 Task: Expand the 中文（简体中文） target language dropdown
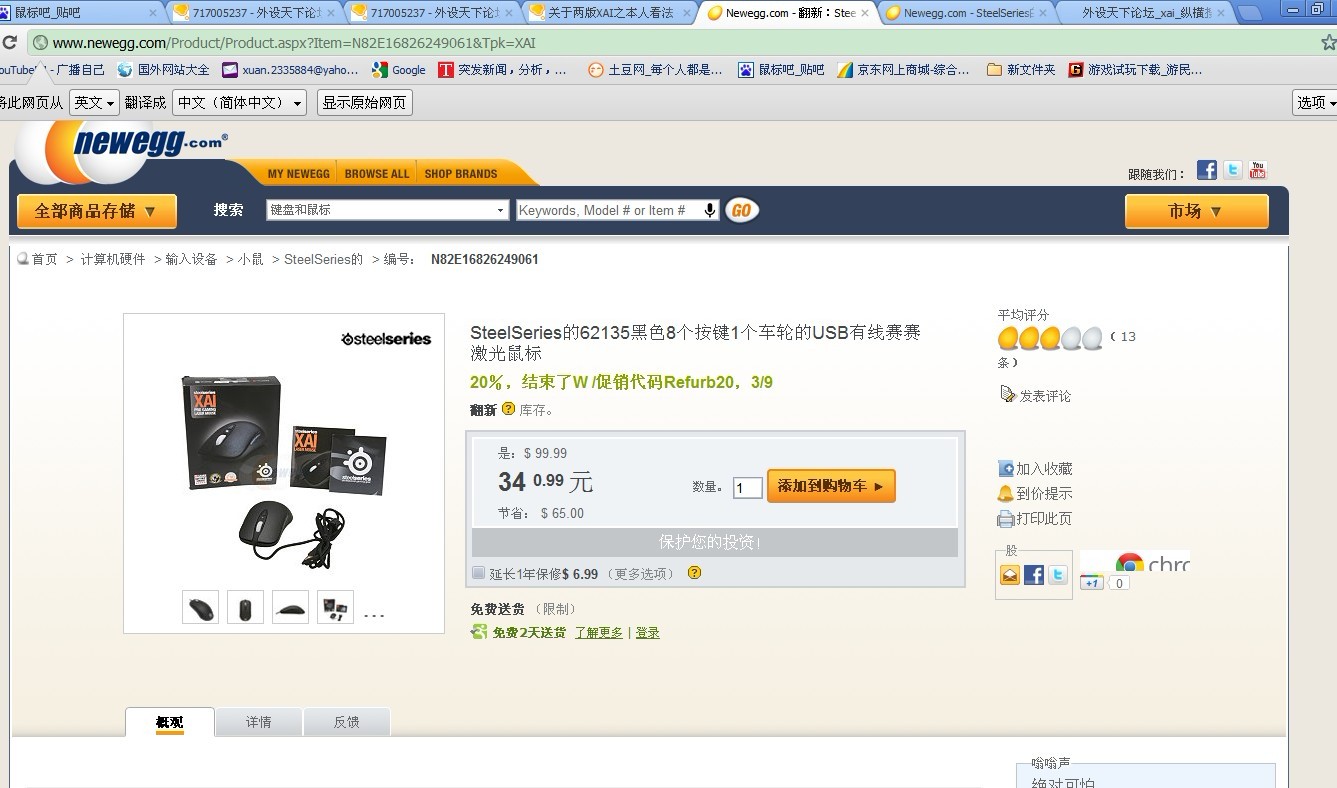[239, 102]
